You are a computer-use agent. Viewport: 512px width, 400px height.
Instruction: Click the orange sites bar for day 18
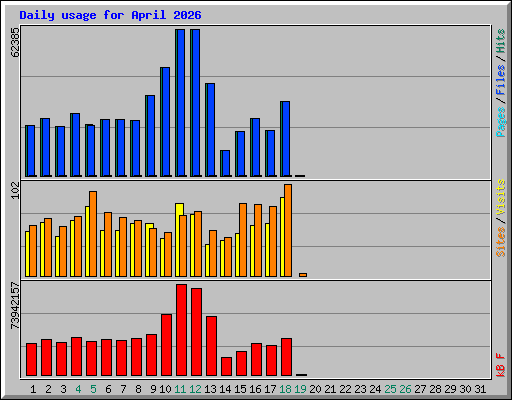(288, 230)
